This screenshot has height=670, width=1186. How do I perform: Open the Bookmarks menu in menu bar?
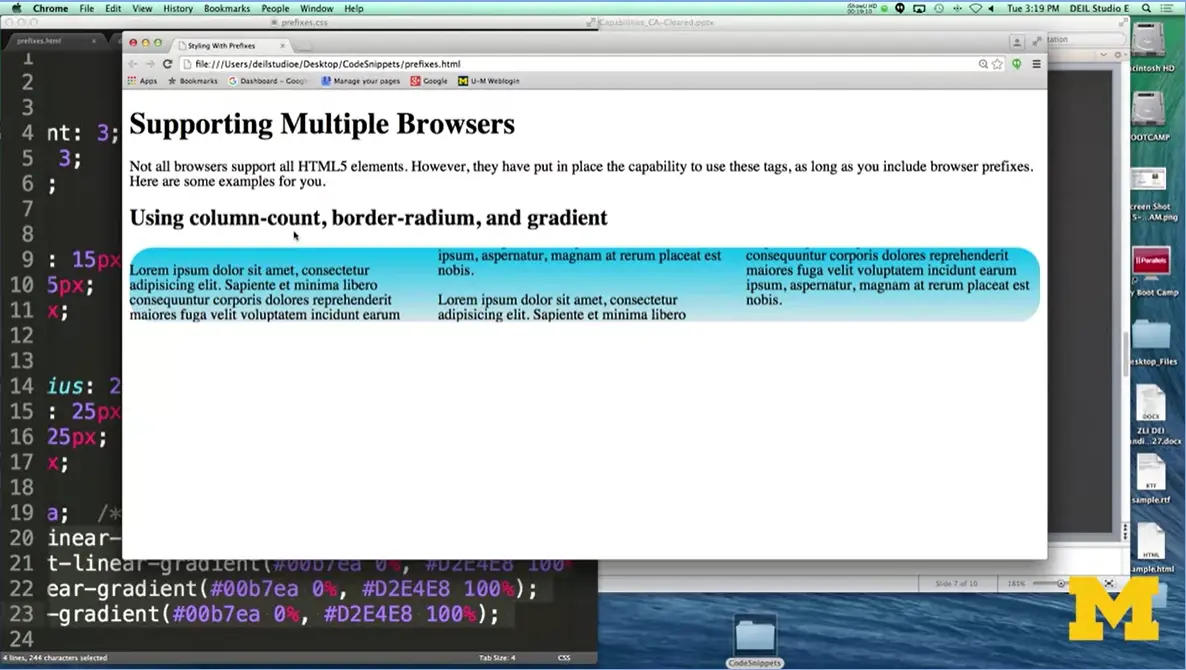click(x=227, y=8)
